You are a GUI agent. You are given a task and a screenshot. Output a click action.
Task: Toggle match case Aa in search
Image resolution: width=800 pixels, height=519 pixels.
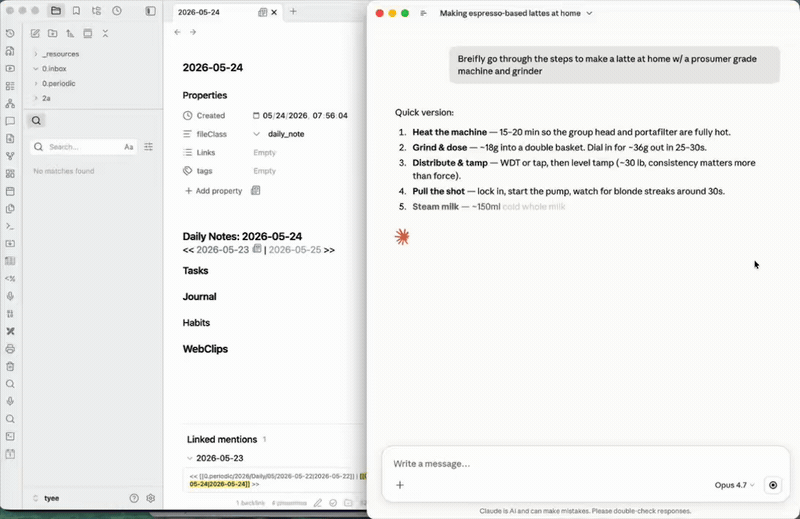coord(129,147)
